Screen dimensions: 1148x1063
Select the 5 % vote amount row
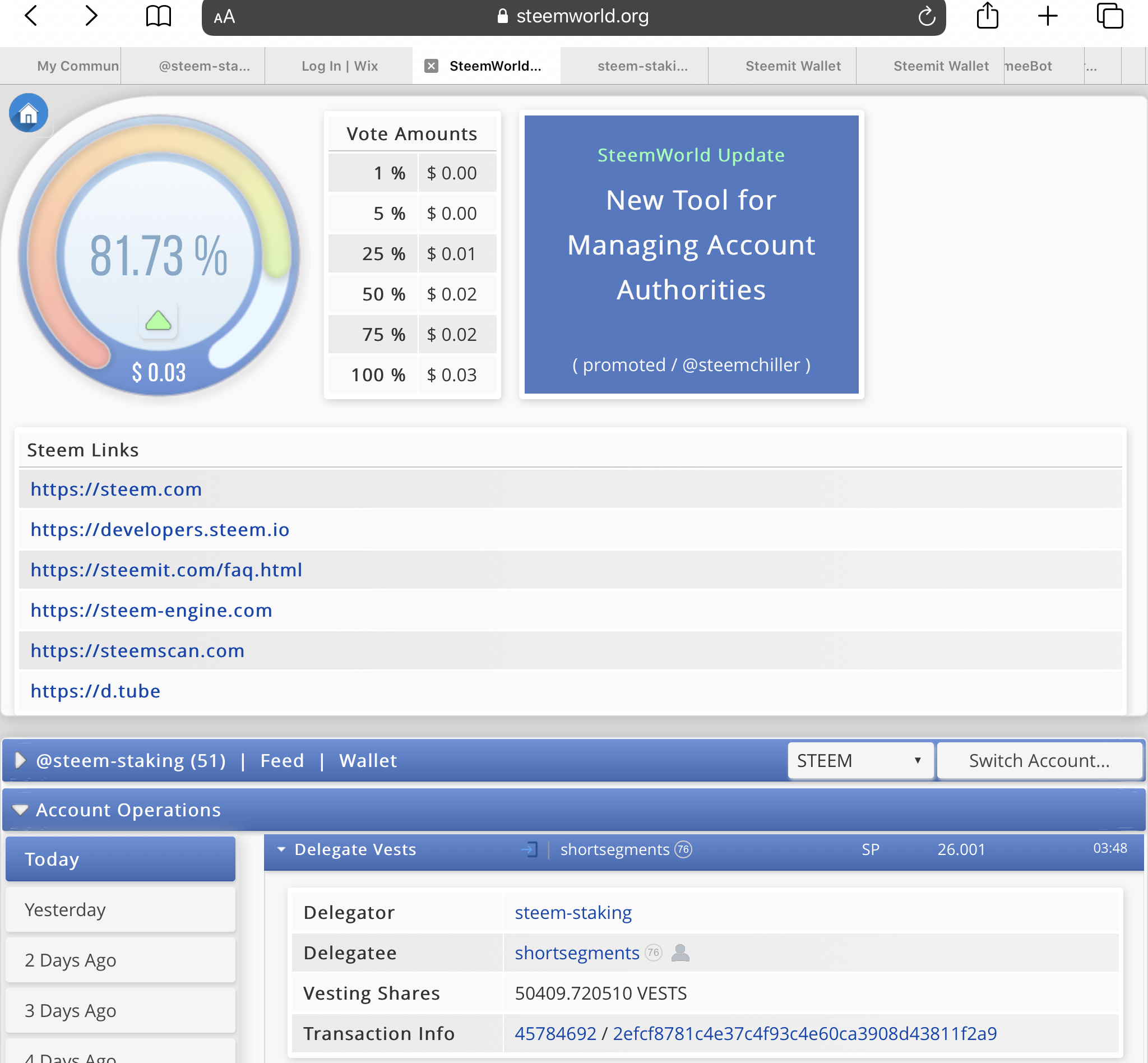tap(413, 213)
